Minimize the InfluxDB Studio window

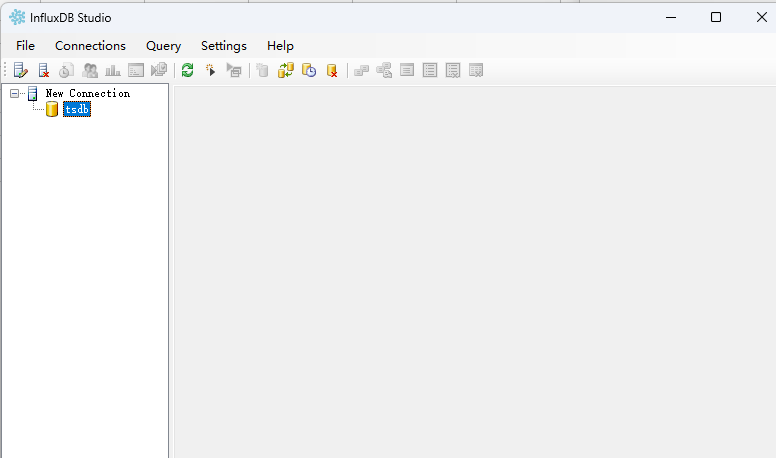(x=671, y=17)
